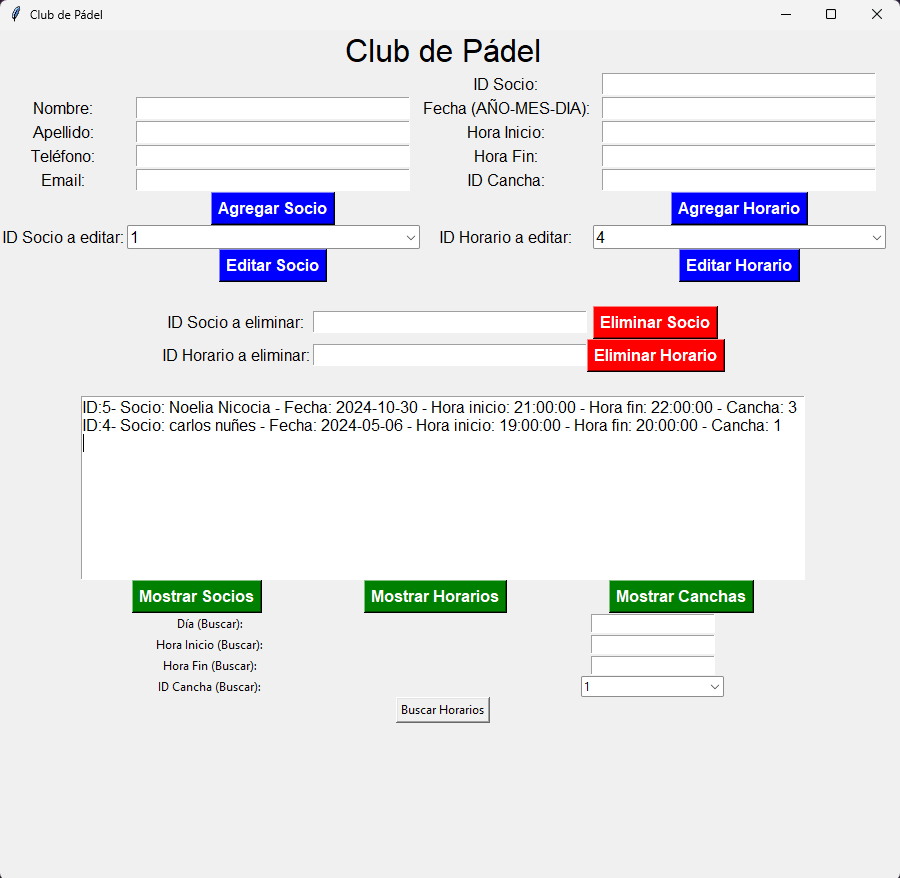Click the Día (Buscar) search field
Viewport: 900px width, 878px height.
click(x=652, y=623)
